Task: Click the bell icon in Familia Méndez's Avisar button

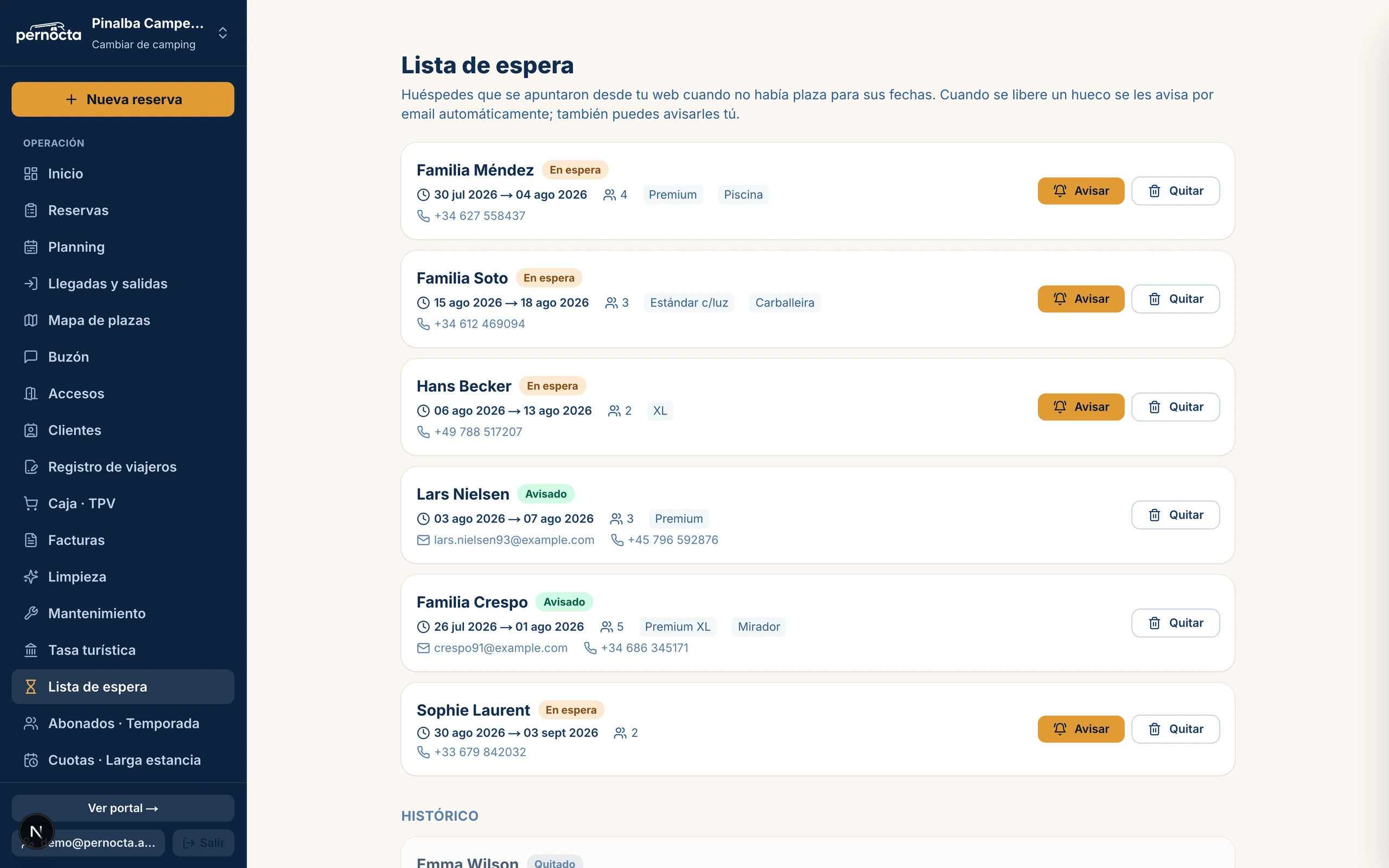Action: pos(1060,190)
